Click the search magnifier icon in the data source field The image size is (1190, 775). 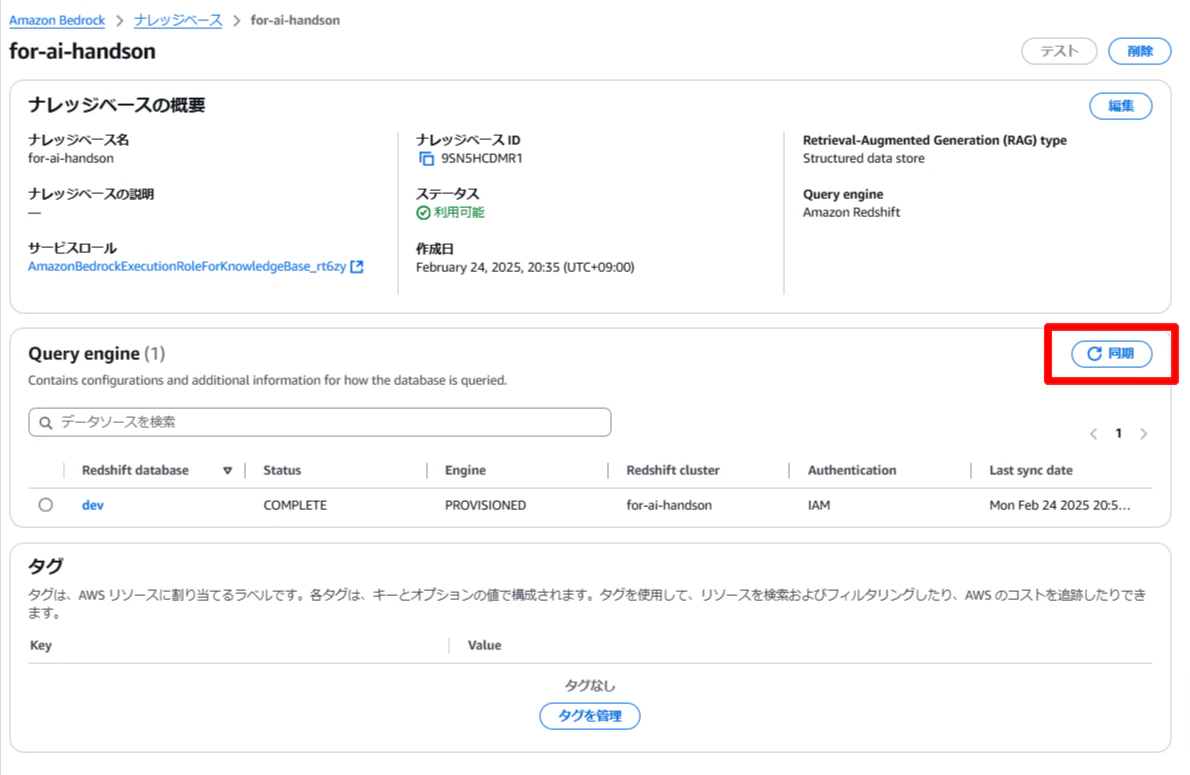pyautogui.click(x=46, y=423)
